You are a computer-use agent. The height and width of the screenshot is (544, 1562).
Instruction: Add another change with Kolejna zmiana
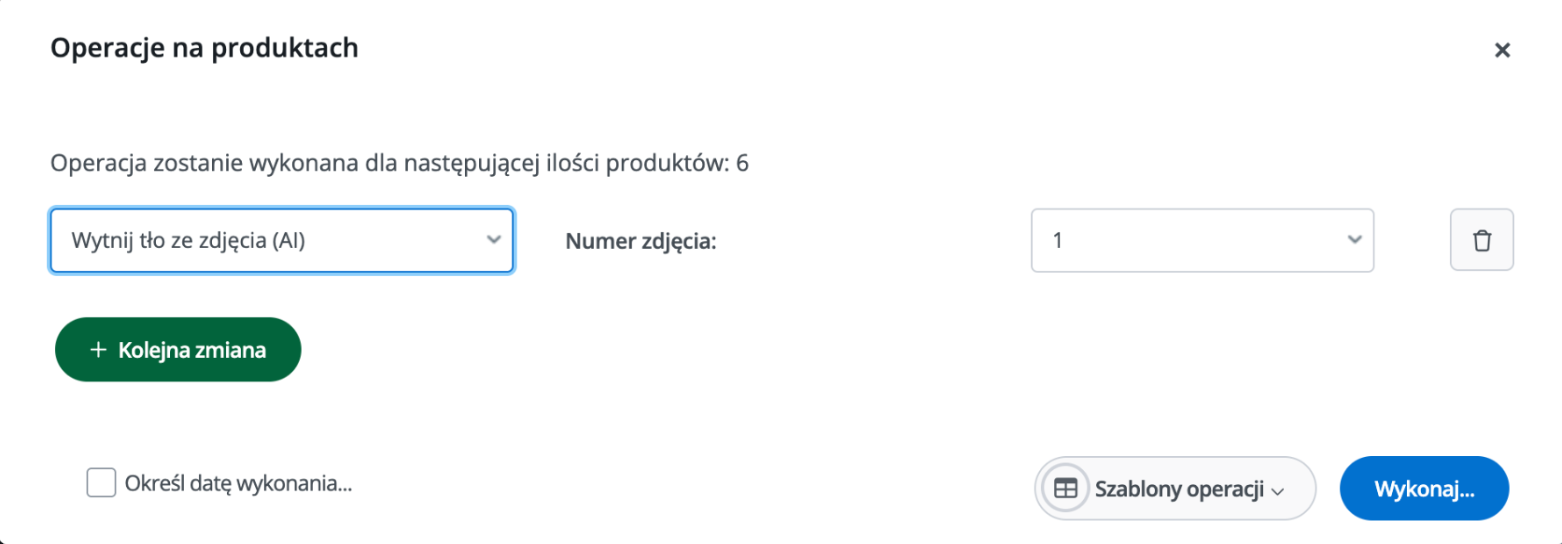pos(178,350)
